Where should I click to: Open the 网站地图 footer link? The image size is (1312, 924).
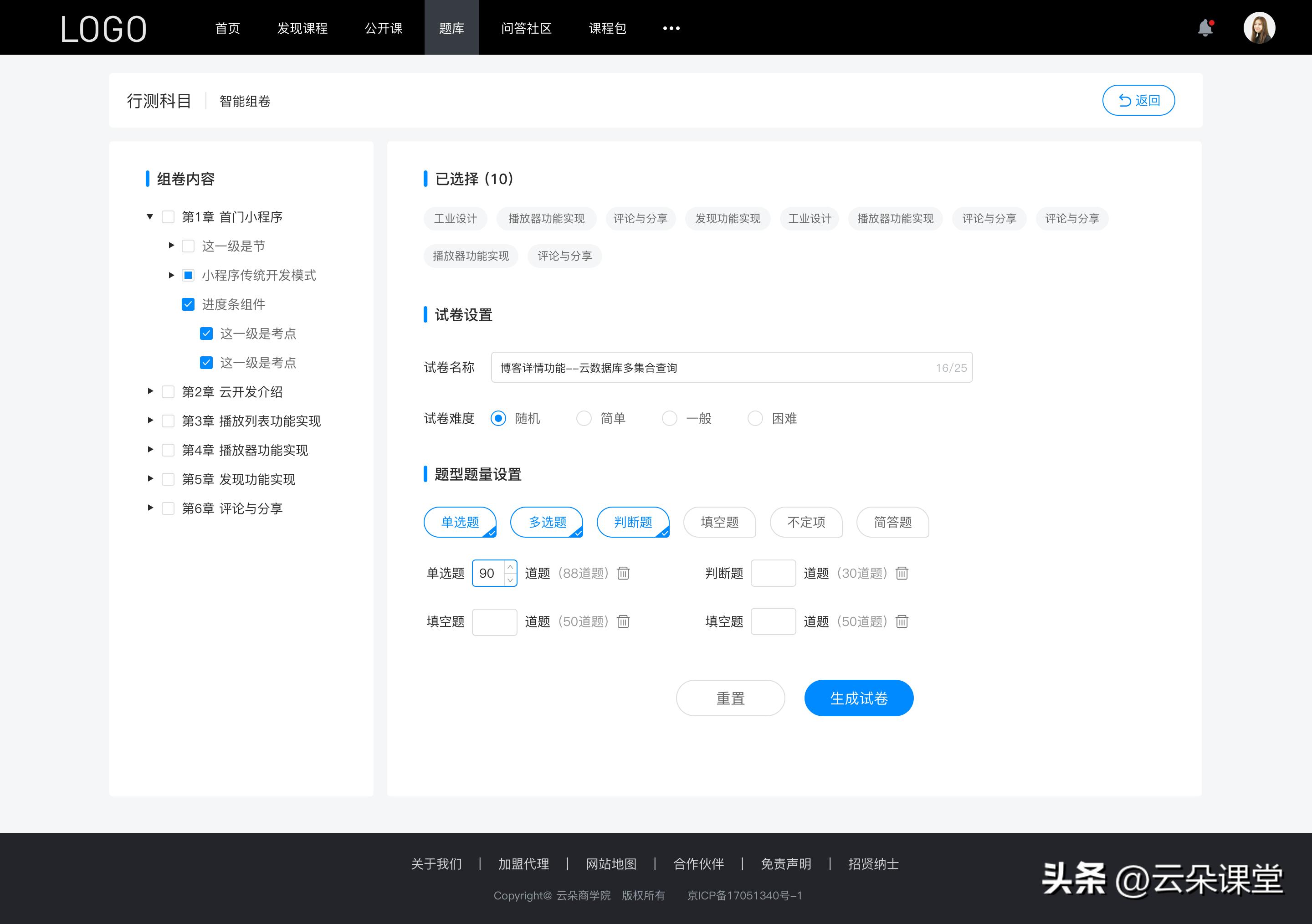click(611, 864)
